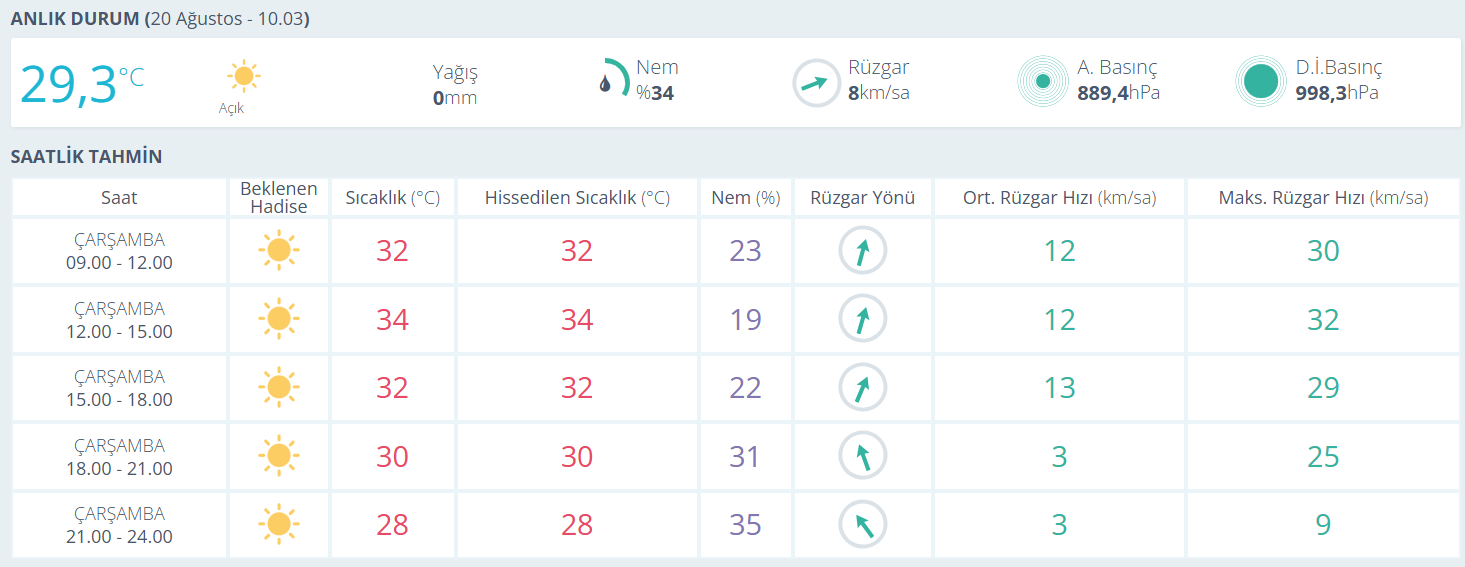Click the Sıcaklık column header
Image resolution: width=1465 pixels, height=567 pixels.
tap(392, 198)
